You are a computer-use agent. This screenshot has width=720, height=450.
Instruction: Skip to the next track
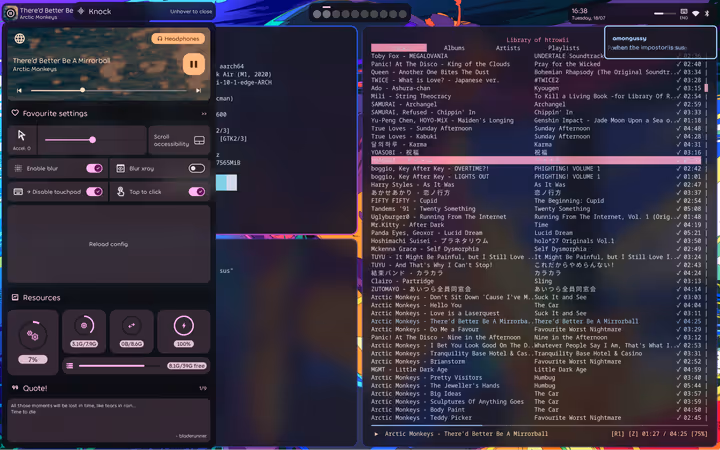(x=198, y=90)
